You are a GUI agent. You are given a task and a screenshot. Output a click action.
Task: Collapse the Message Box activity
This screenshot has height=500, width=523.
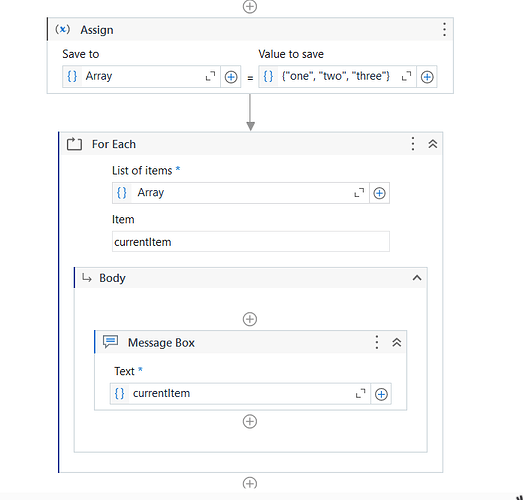397,342
